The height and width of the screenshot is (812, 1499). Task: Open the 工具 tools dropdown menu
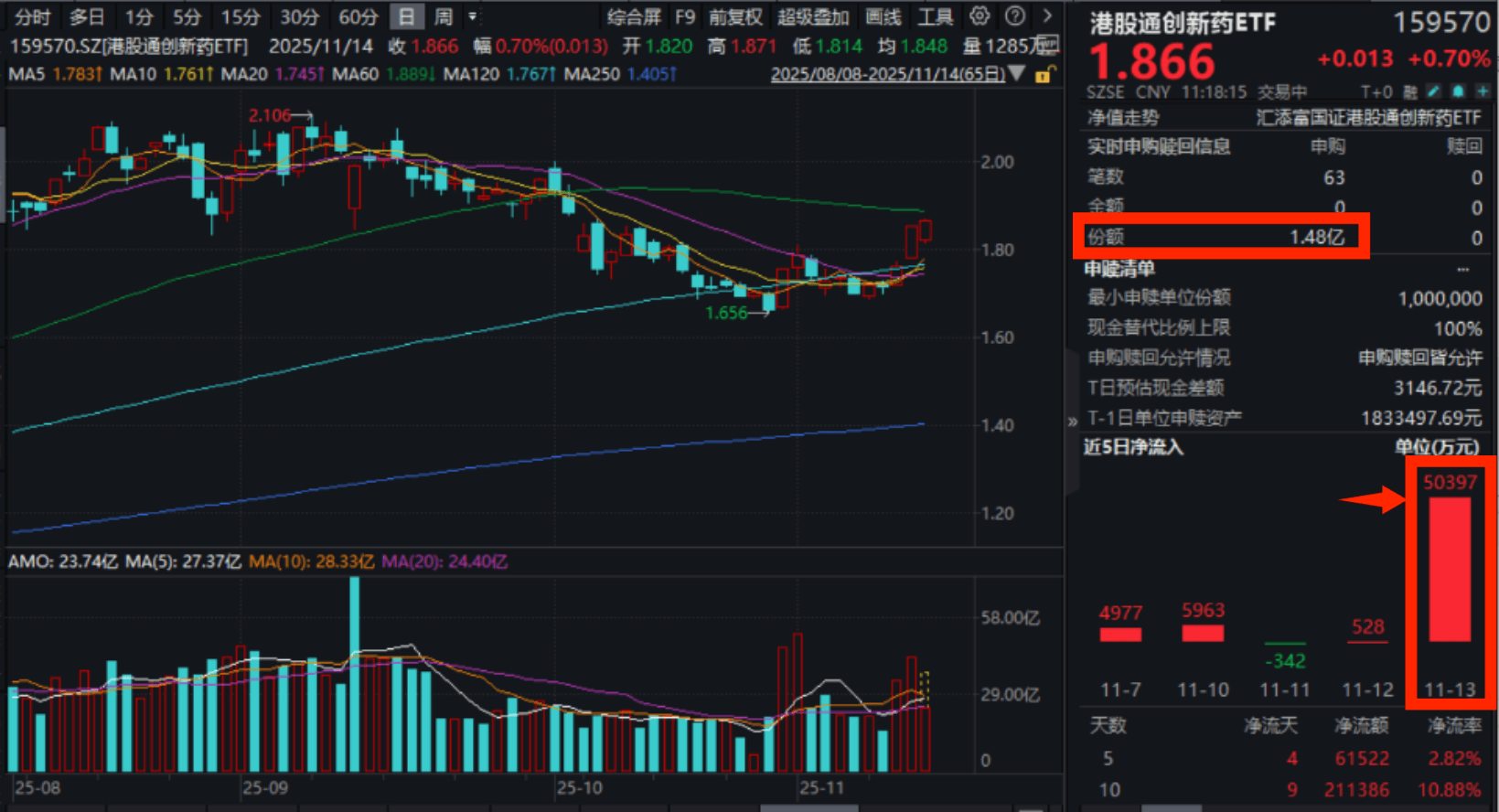click(935, 16)
